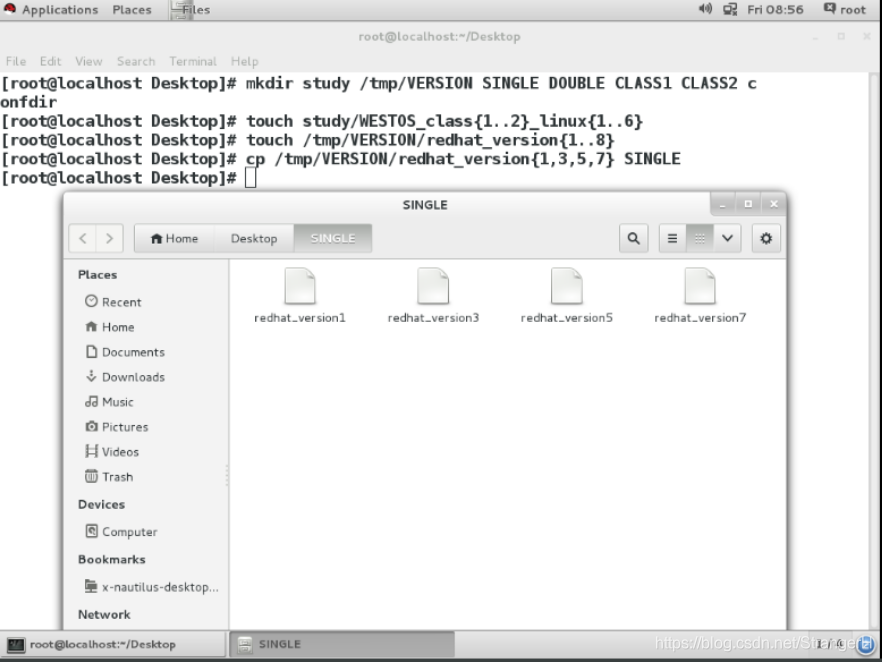Go forward with the right arrow button
882x662 pixels.
click(x=110, y=238)
